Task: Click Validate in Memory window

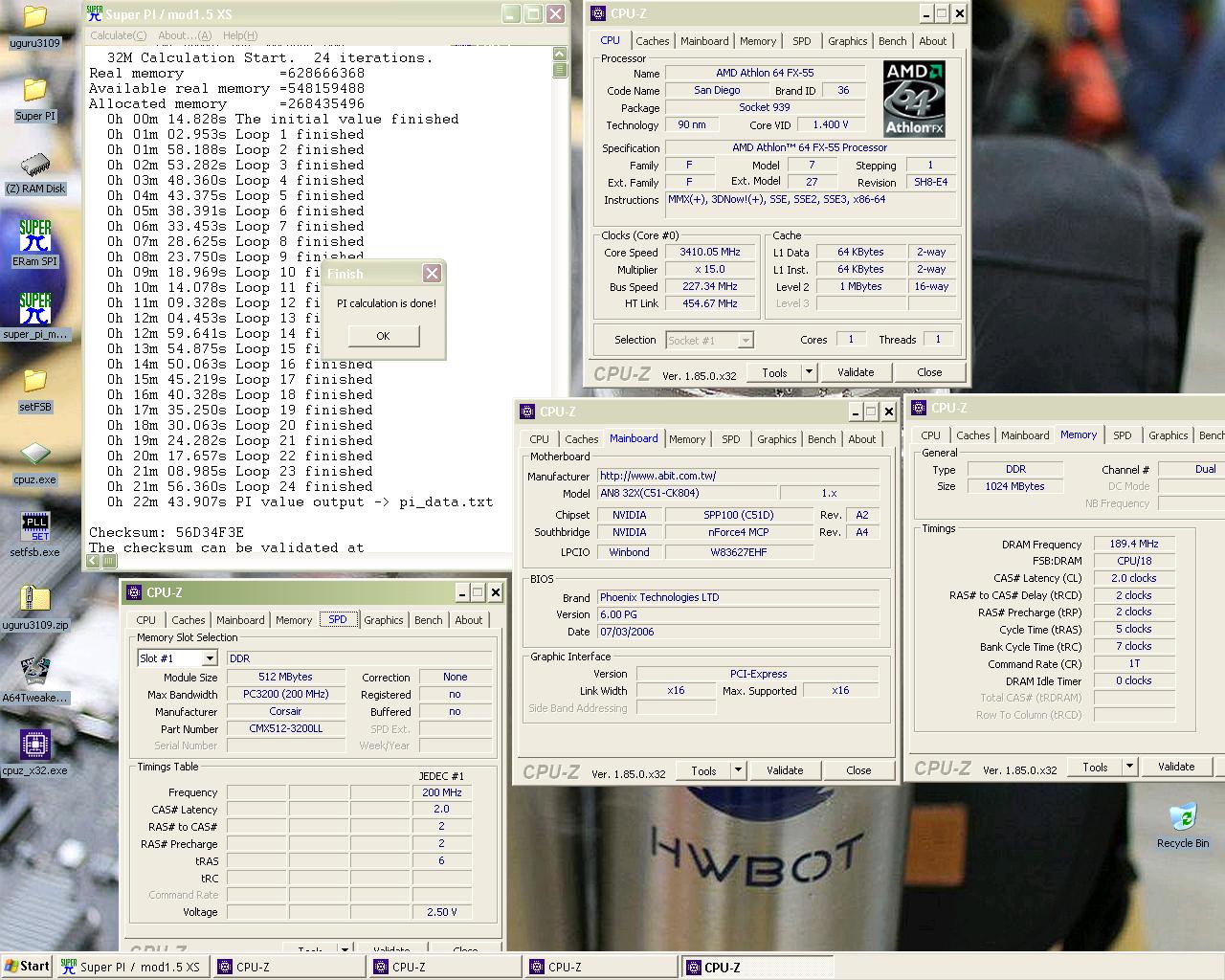Action: click(x=1176, y=767)
